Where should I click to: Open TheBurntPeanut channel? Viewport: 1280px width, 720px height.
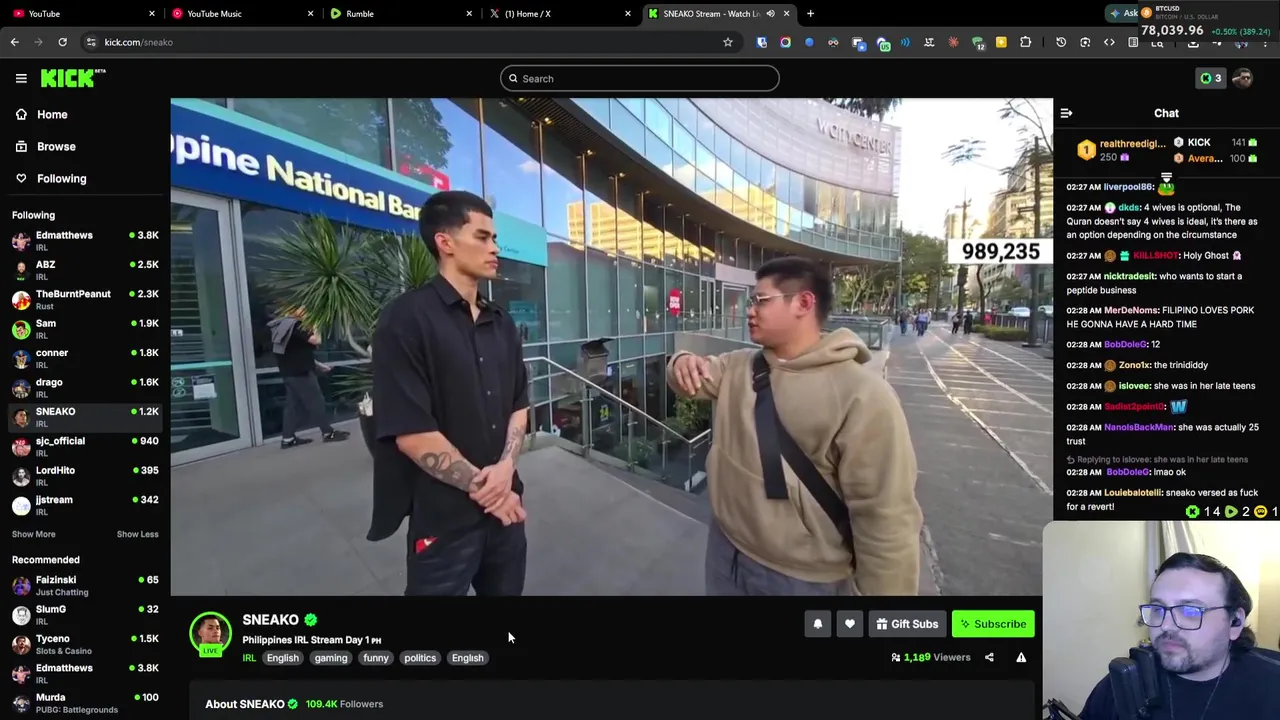coord(85,299)
